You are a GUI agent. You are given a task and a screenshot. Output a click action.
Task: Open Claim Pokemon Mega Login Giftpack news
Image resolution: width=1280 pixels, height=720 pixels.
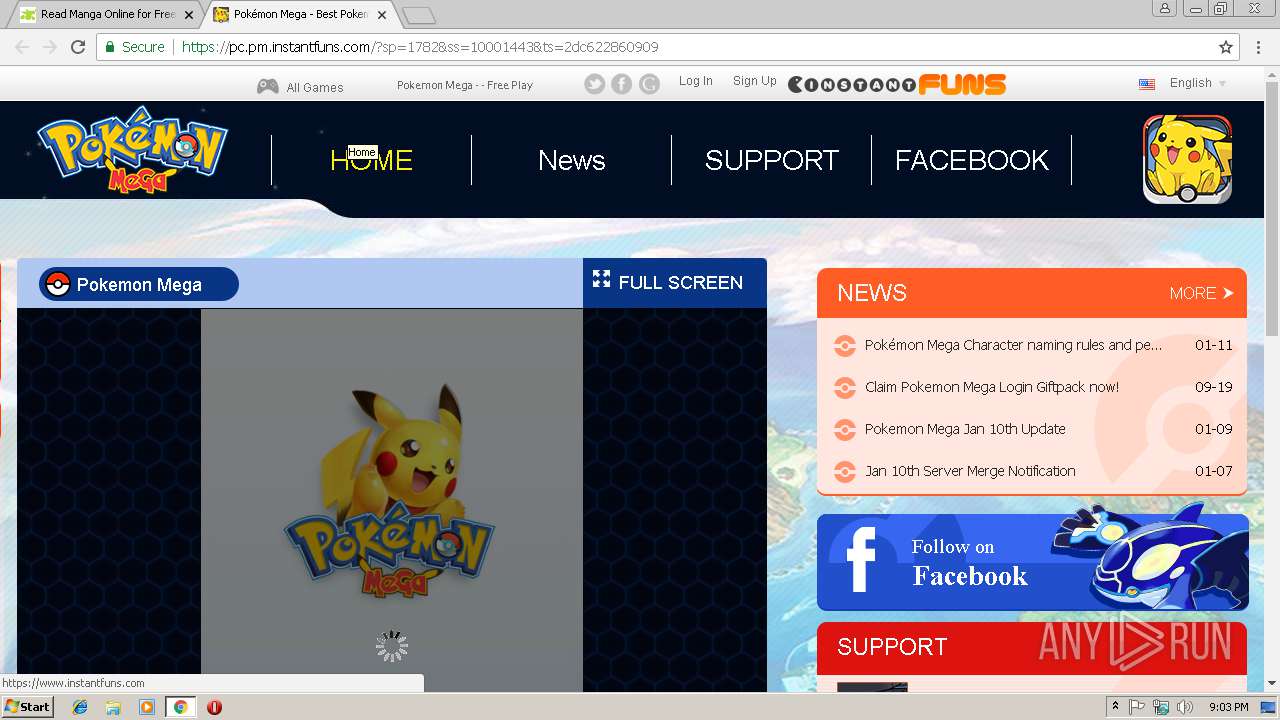point(992,387)
